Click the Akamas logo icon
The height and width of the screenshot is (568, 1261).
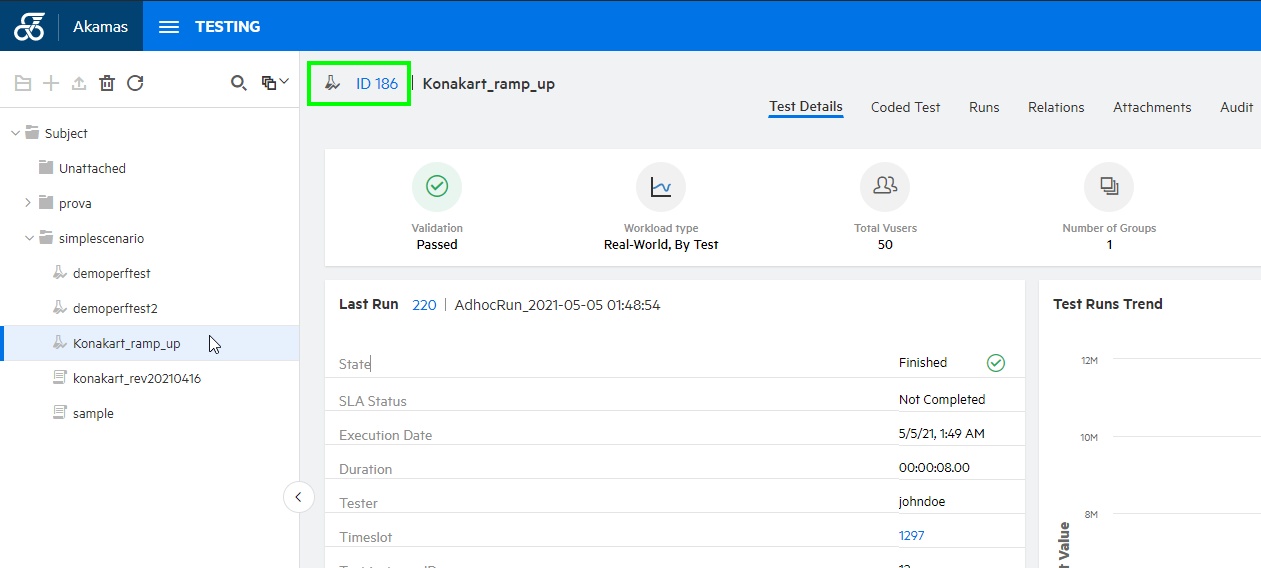coord(29,27)
